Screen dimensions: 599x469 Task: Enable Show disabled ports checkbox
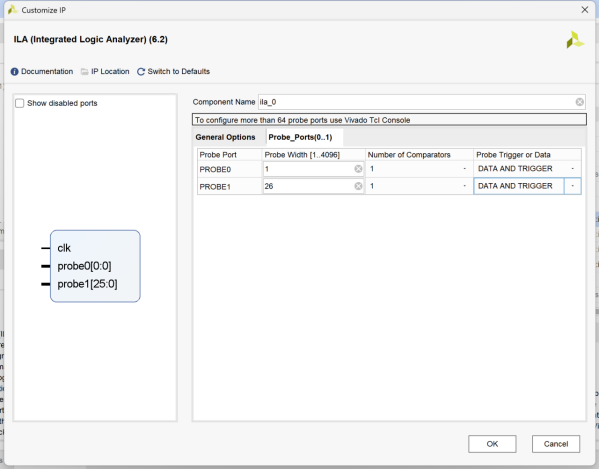[19, 103]
